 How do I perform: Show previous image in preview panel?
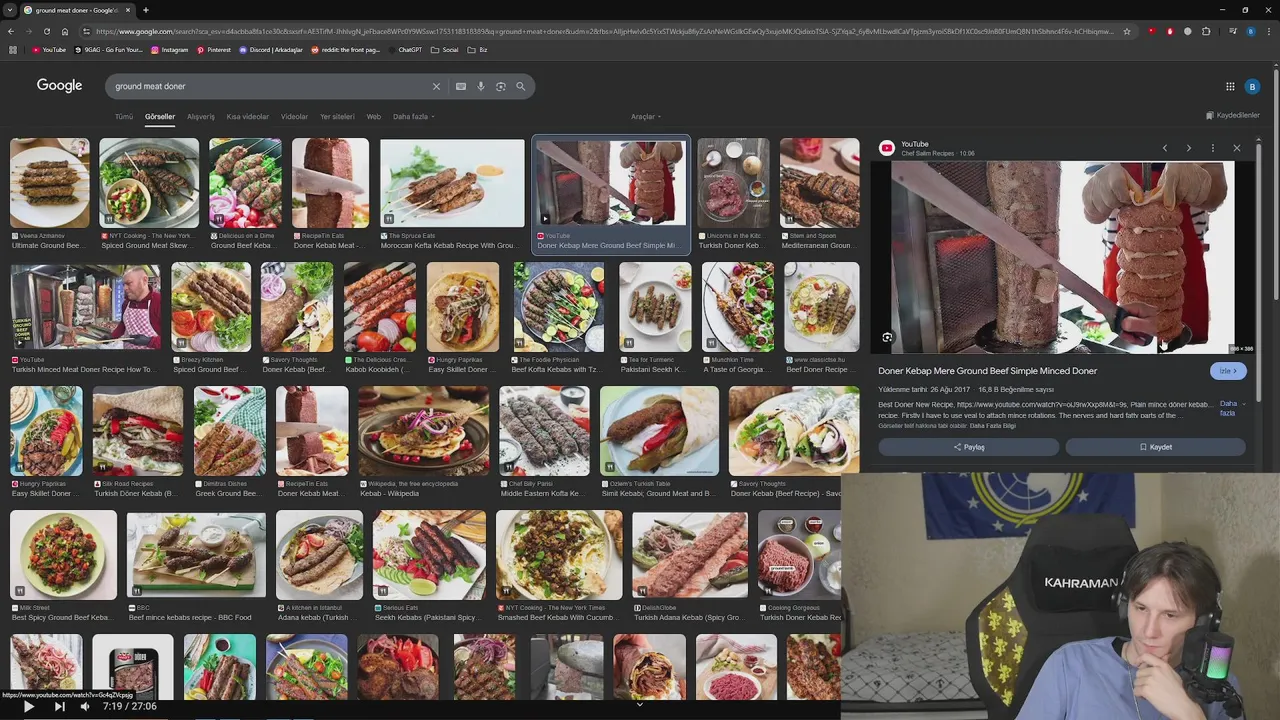[1165, 148]
